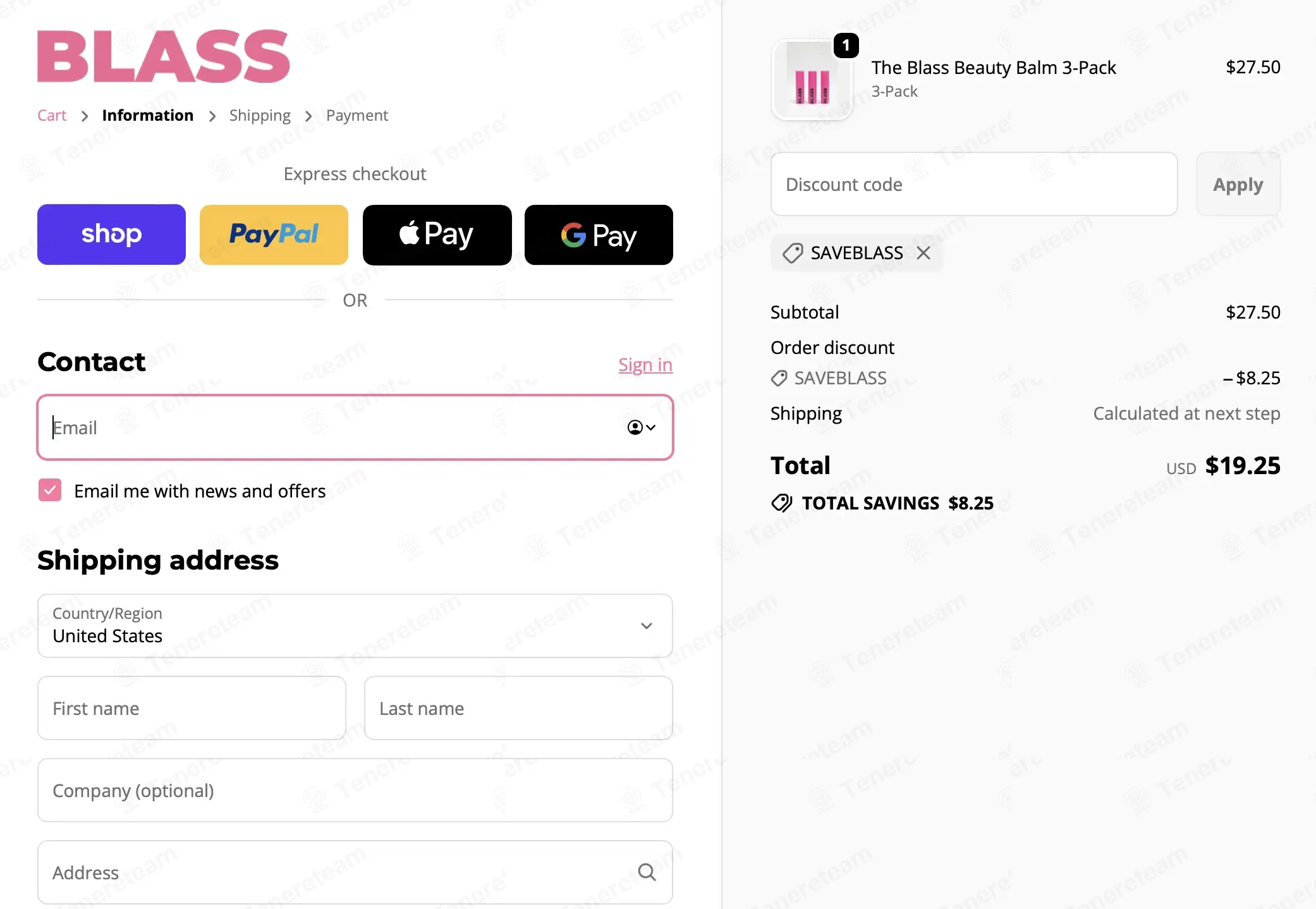Go back to Cart breadcrumb
This screenshot has height=909, width=1316.
coord(52,115)
